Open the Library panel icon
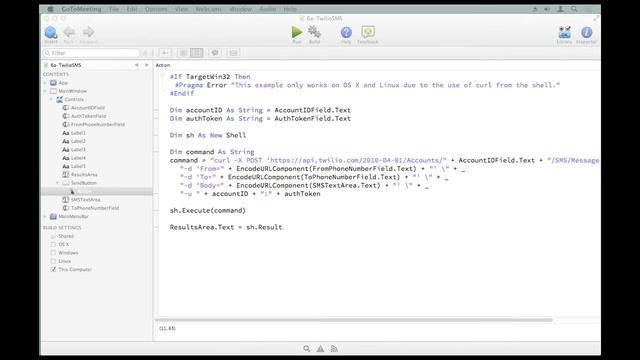640x360 pixels. [564, 32]
